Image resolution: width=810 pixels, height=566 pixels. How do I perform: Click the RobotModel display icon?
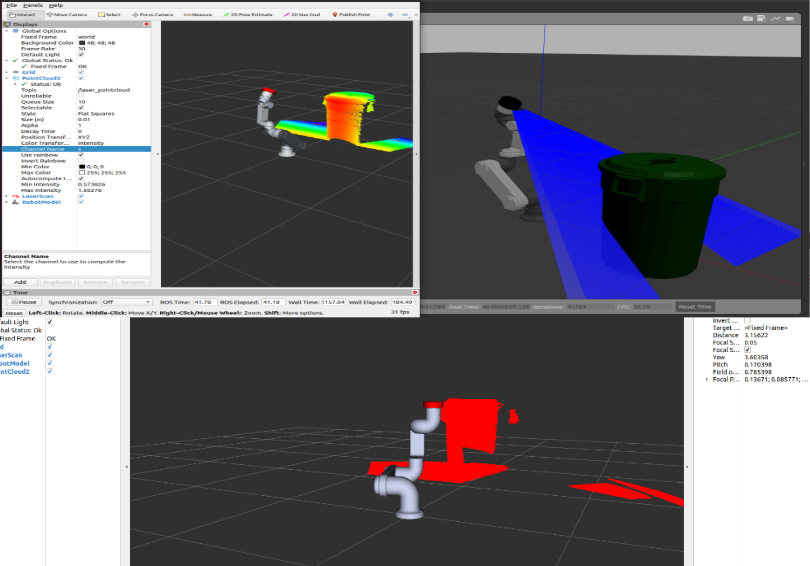pyautogui.click(x=15, y=202)
